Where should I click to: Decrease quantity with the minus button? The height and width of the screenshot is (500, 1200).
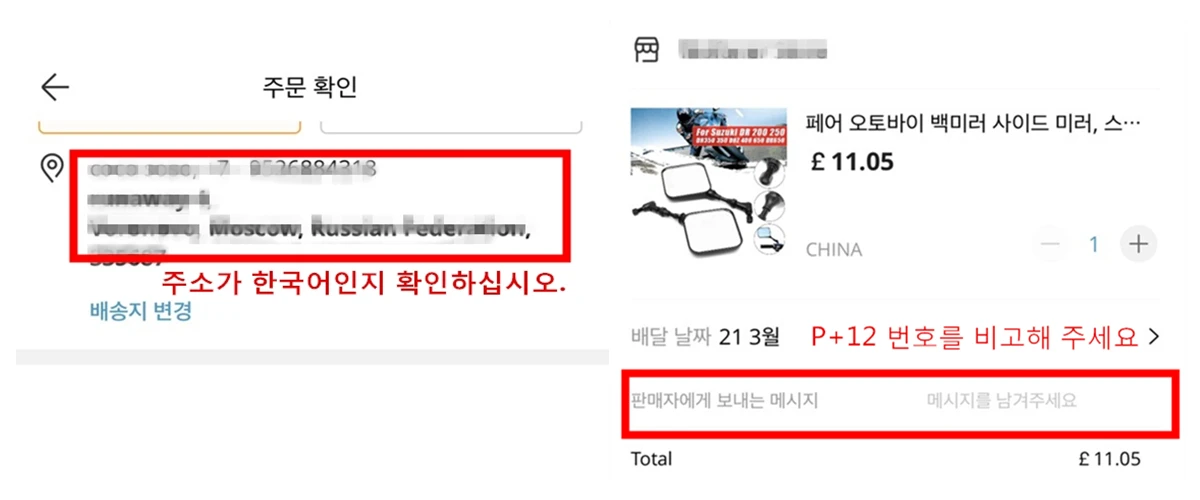(1050, 244)
